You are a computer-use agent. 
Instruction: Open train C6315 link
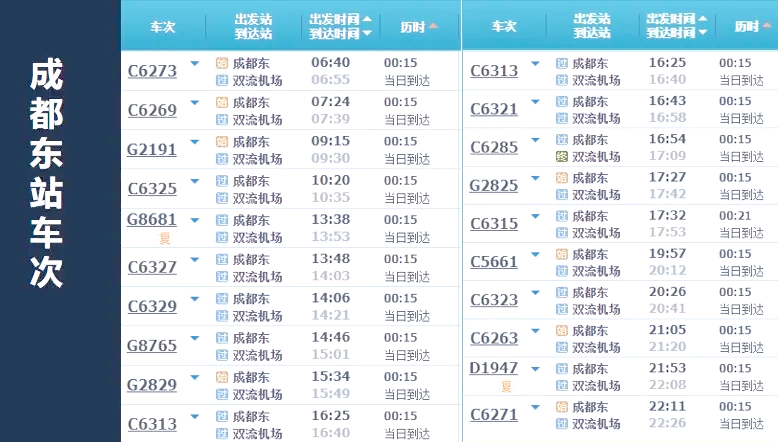(494, 224)
